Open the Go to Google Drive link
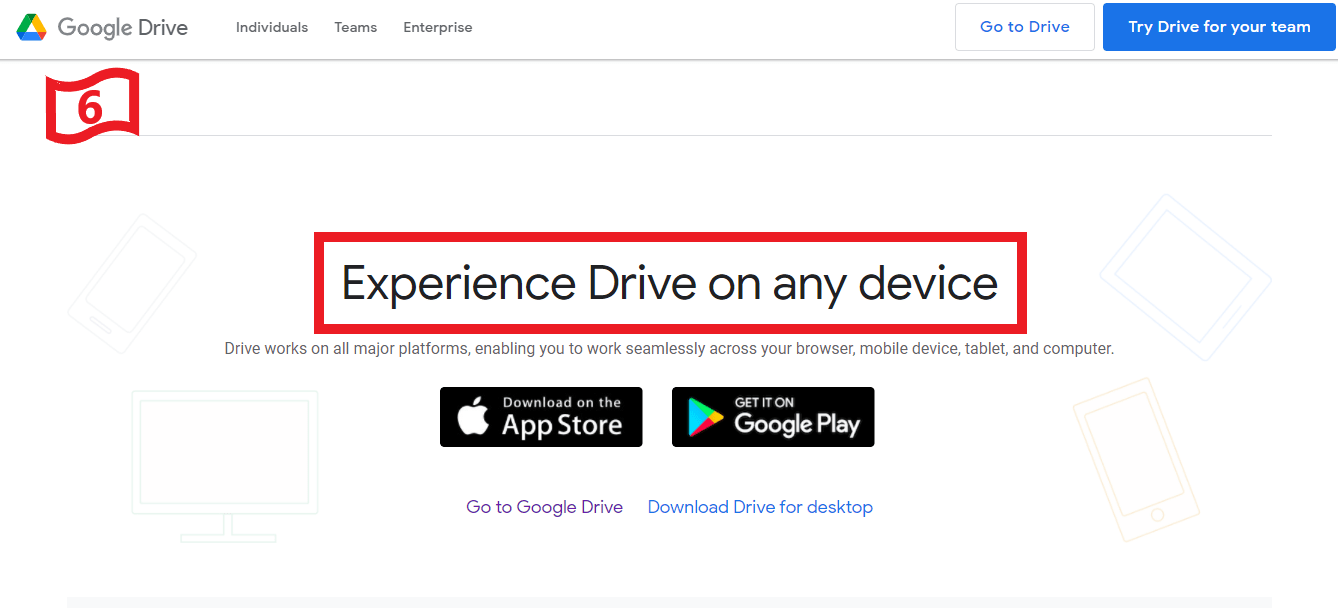Screen dimensions: 1338x608 pos(544,507)
